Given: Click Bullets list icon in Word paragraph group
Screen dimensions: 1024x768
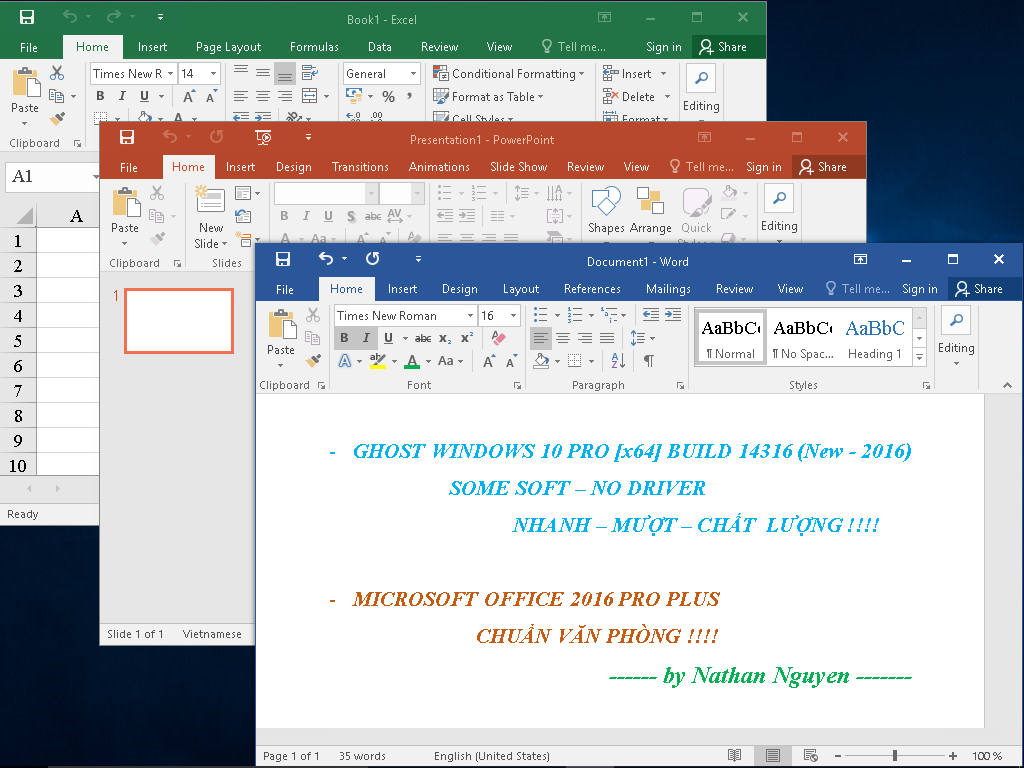Looking at the screenshot, I should 541,315.
